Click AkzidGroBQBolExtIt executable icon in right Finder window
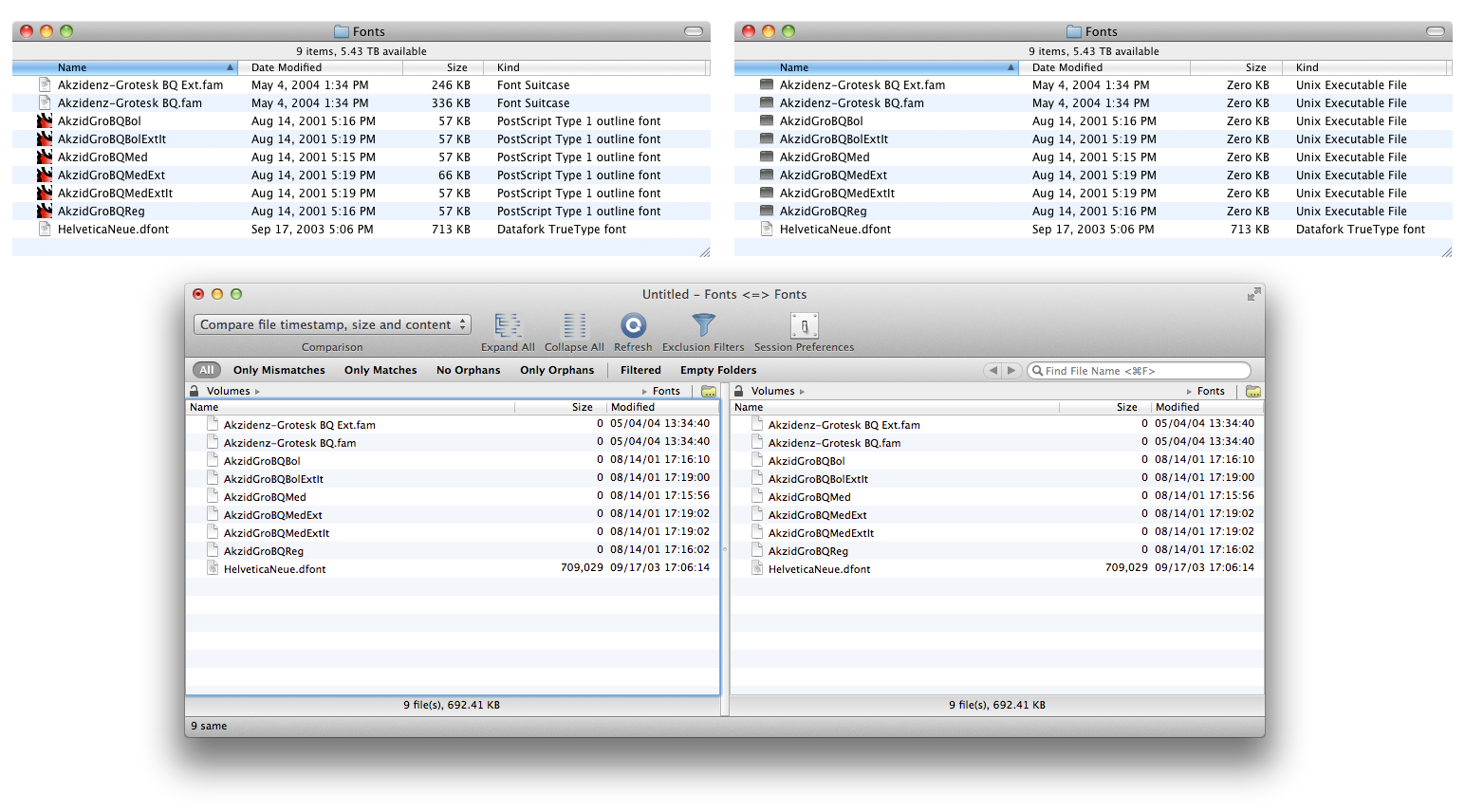The image size is (1465, 812). pyautogui.click(x=767, y=138)
